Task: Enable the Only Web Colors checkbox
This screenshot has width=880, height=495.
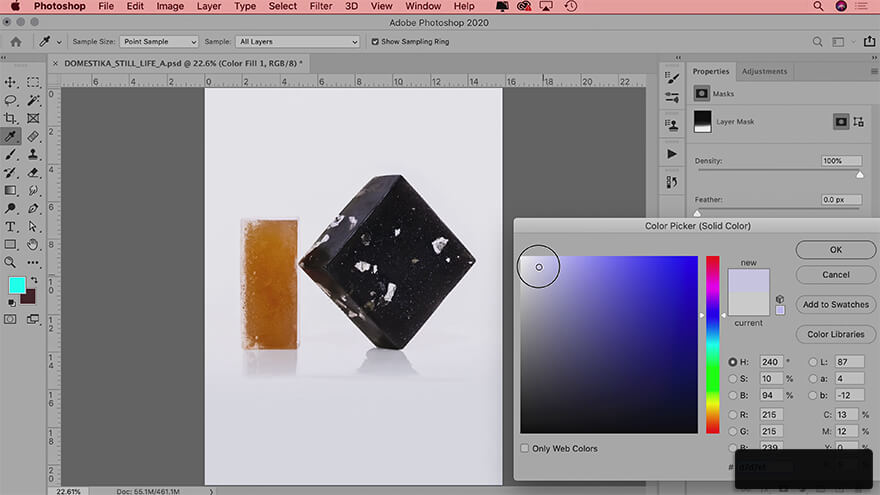Action: 526,448
